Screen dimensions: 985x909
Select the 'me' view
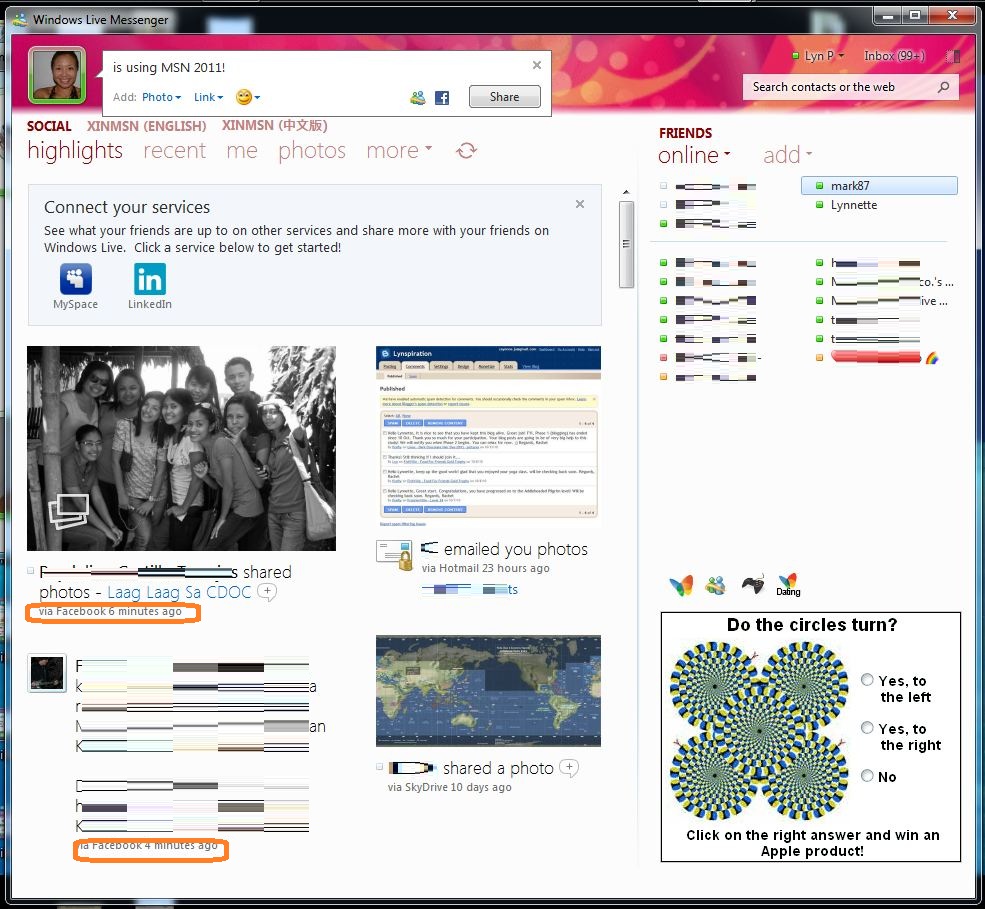click(x=242, y=151)
